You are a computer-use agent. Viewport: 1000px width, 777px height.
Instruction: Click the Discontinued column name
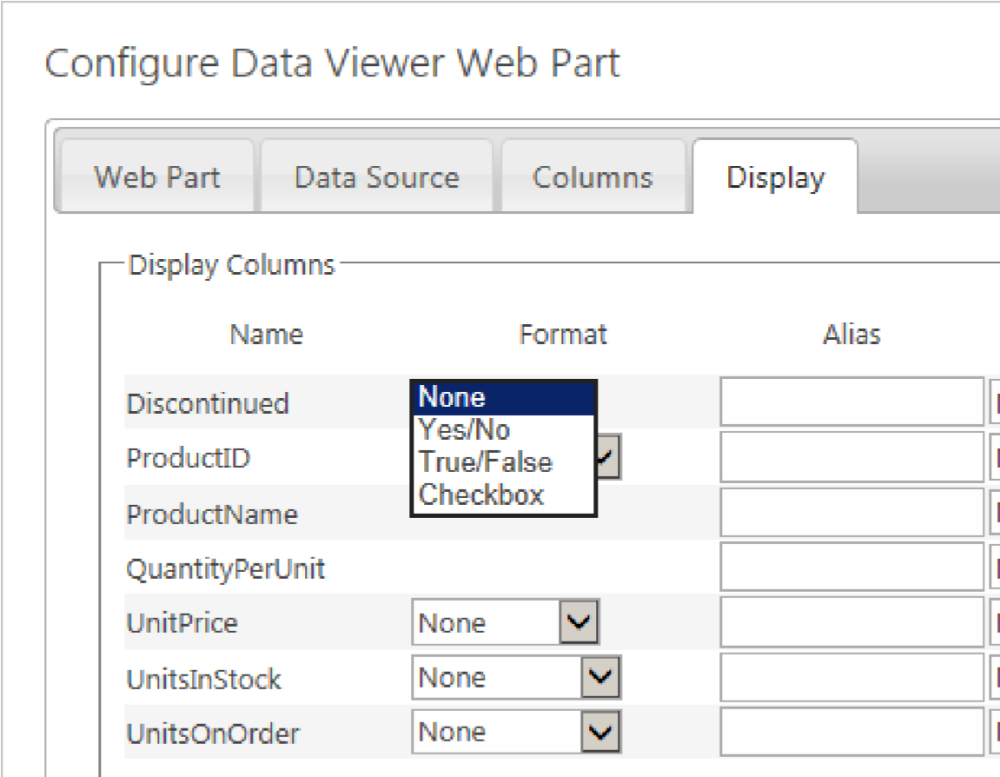pyautogui.click(x=207, y=404)
